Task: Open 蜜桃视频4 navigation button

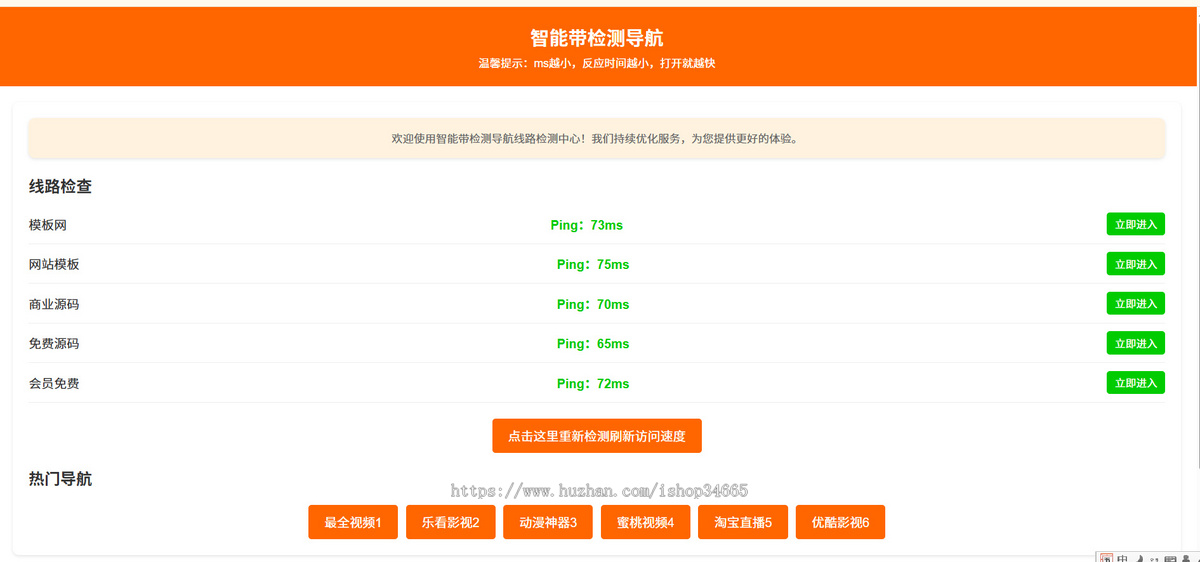Action: 645,522
